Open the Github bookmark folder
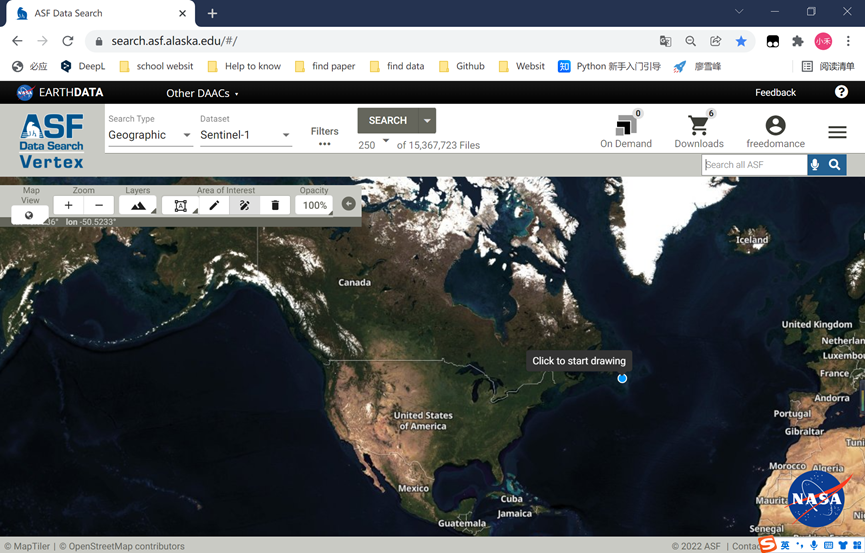 coord(462,66)
